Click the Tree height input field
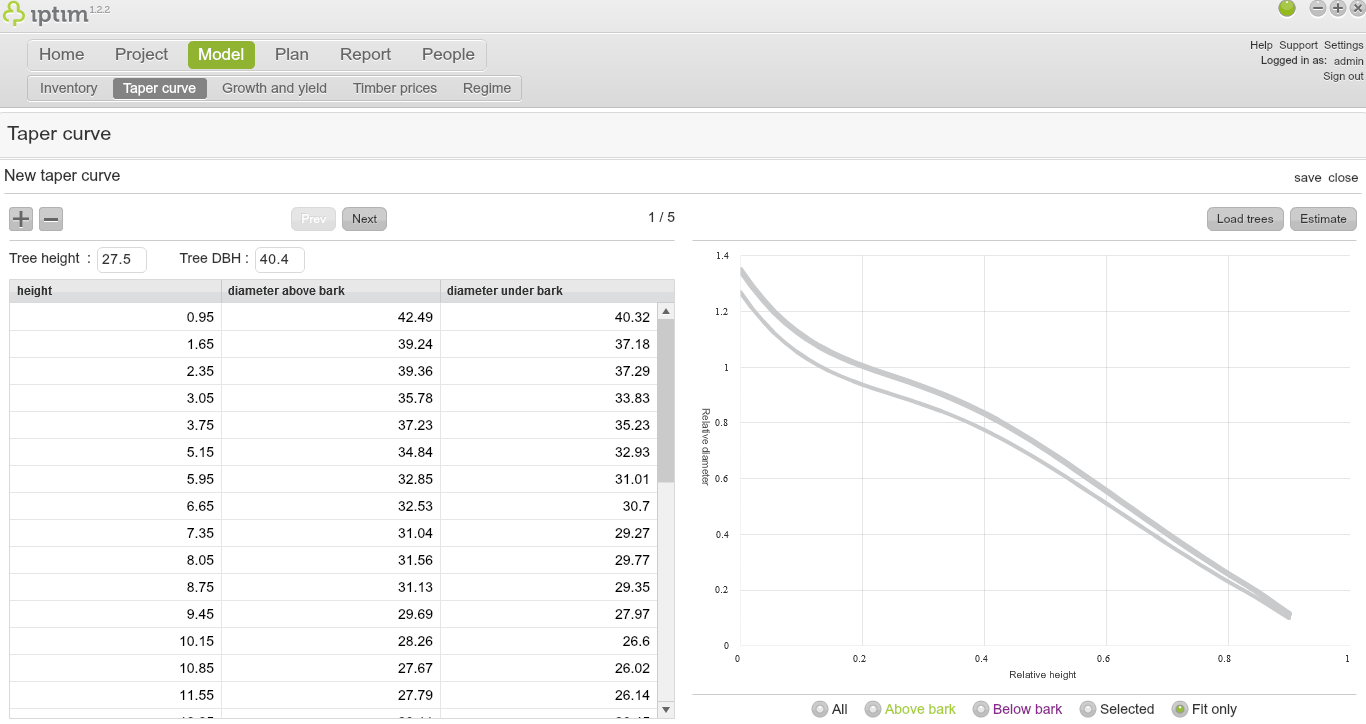 121,259
